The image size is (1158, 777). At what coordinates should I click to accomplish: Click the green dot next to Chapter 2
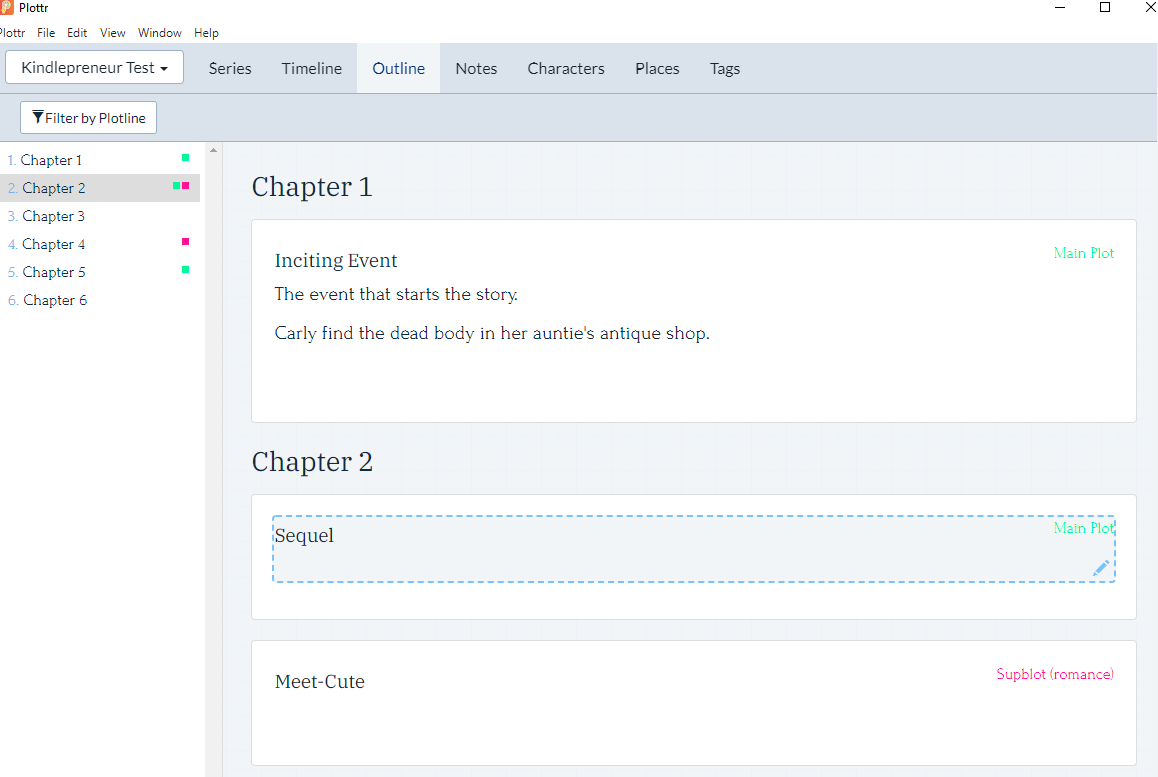click(175, 186)
